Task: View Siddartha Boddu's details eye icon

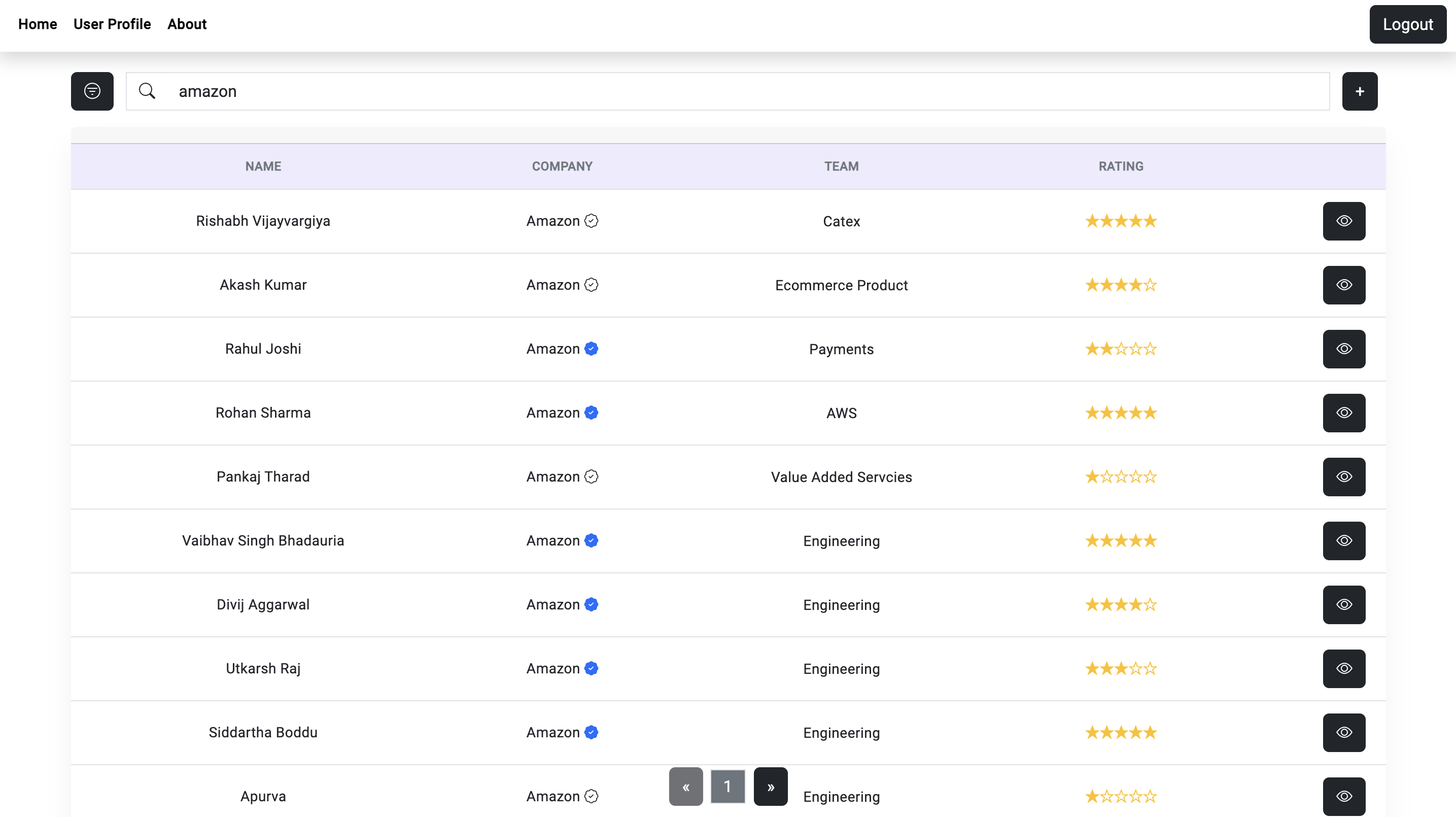Action: point(1344,732)
